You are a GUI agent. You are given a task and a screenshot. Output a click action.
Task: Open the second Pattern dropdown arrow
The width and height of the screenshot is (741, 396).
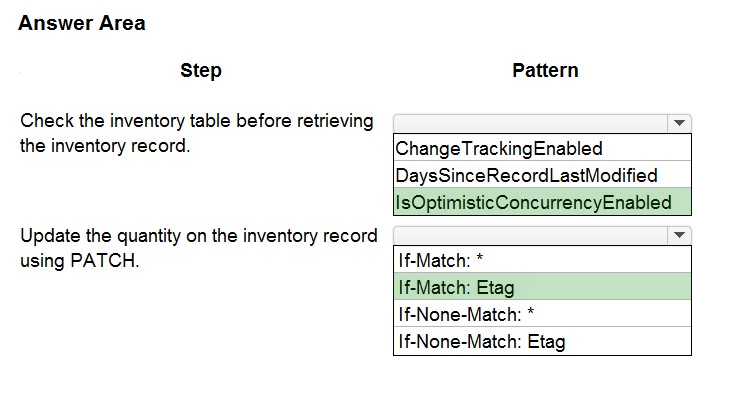click(x=680, y=235)
